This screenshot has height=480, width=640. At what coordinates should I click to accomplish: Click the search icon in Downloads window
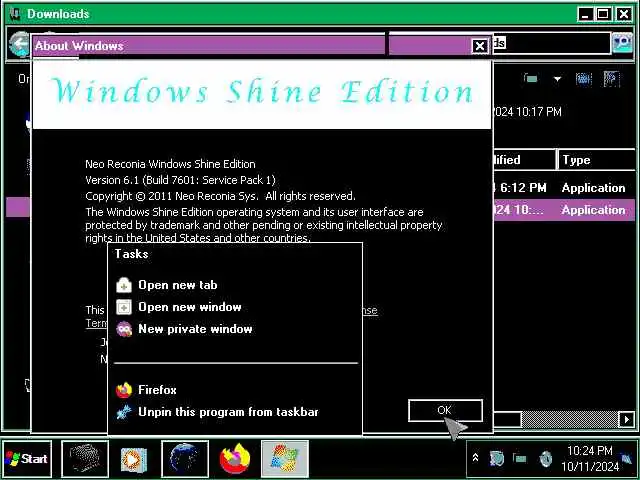(622, 43)
